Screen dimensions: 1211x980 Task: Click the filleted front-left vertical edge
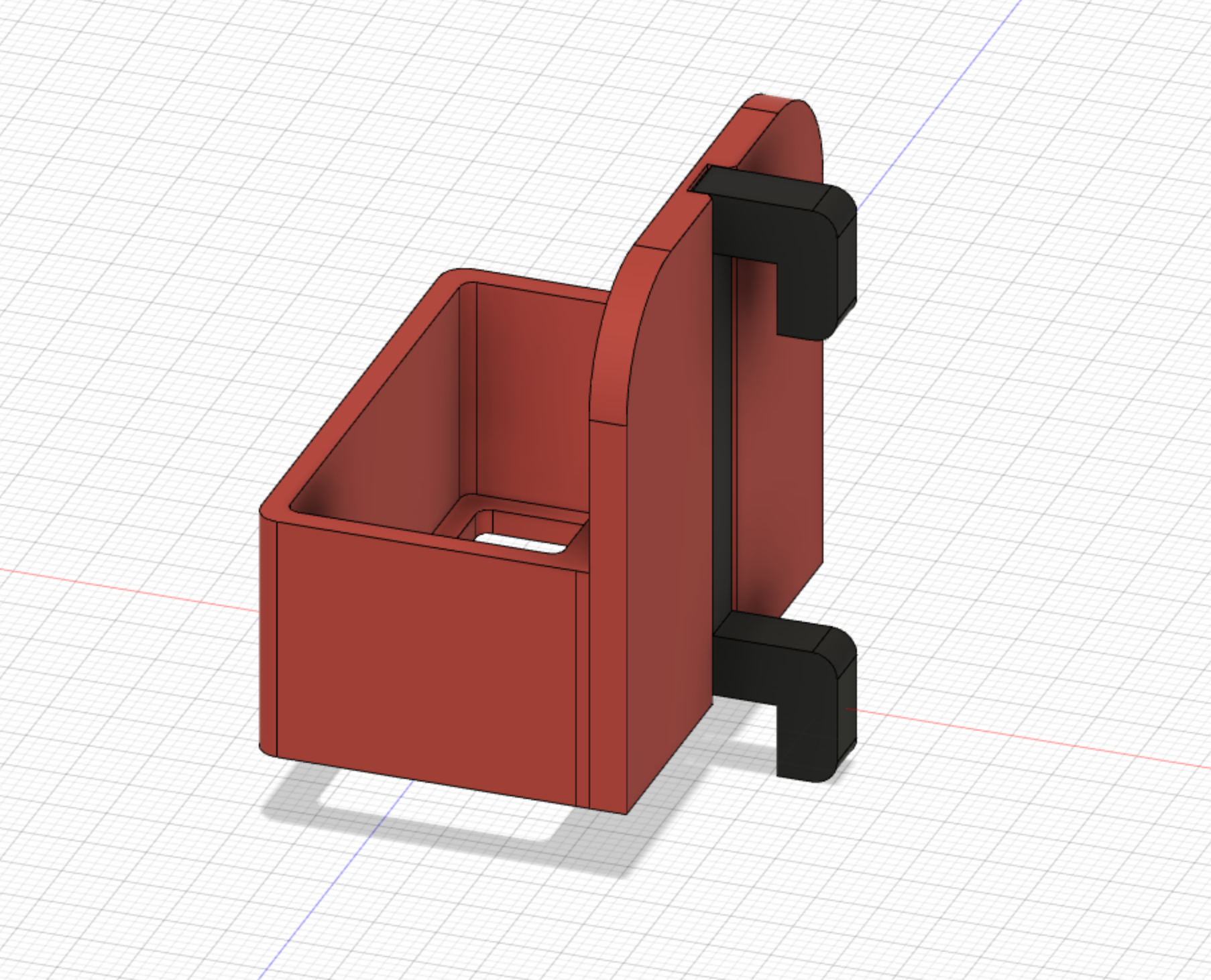coord(268,637)
